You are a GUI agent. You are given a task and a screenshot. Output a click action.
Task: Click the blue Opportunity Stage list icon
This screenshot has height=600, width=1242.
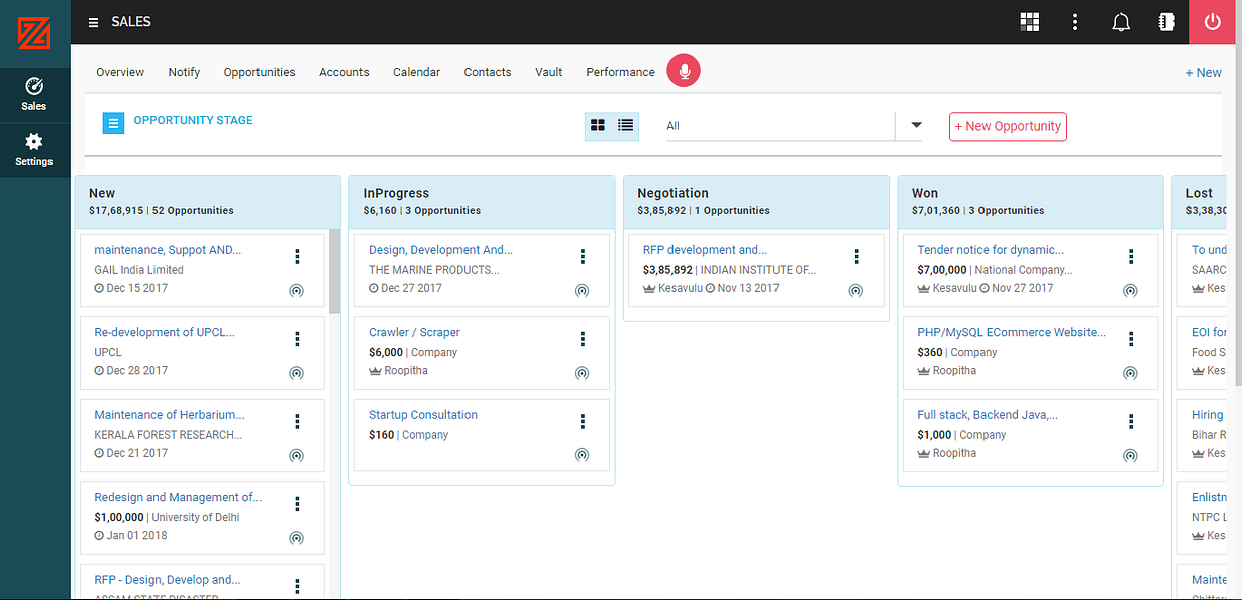[x=113, y=123]
